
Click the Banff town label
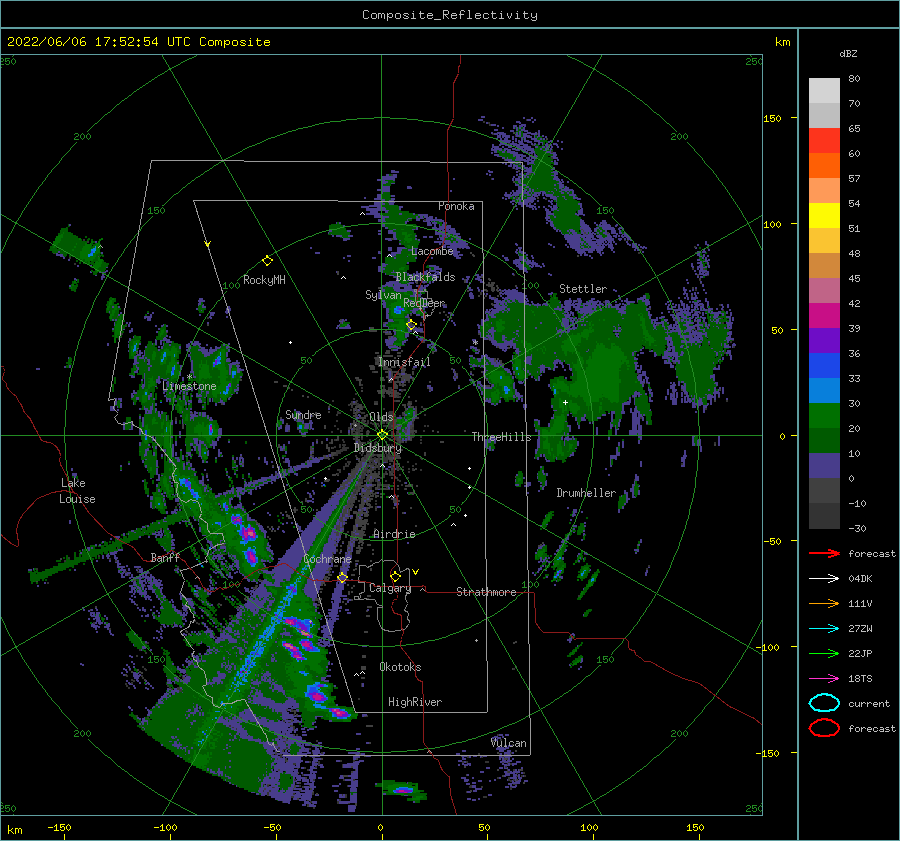[x=165, y=557]
